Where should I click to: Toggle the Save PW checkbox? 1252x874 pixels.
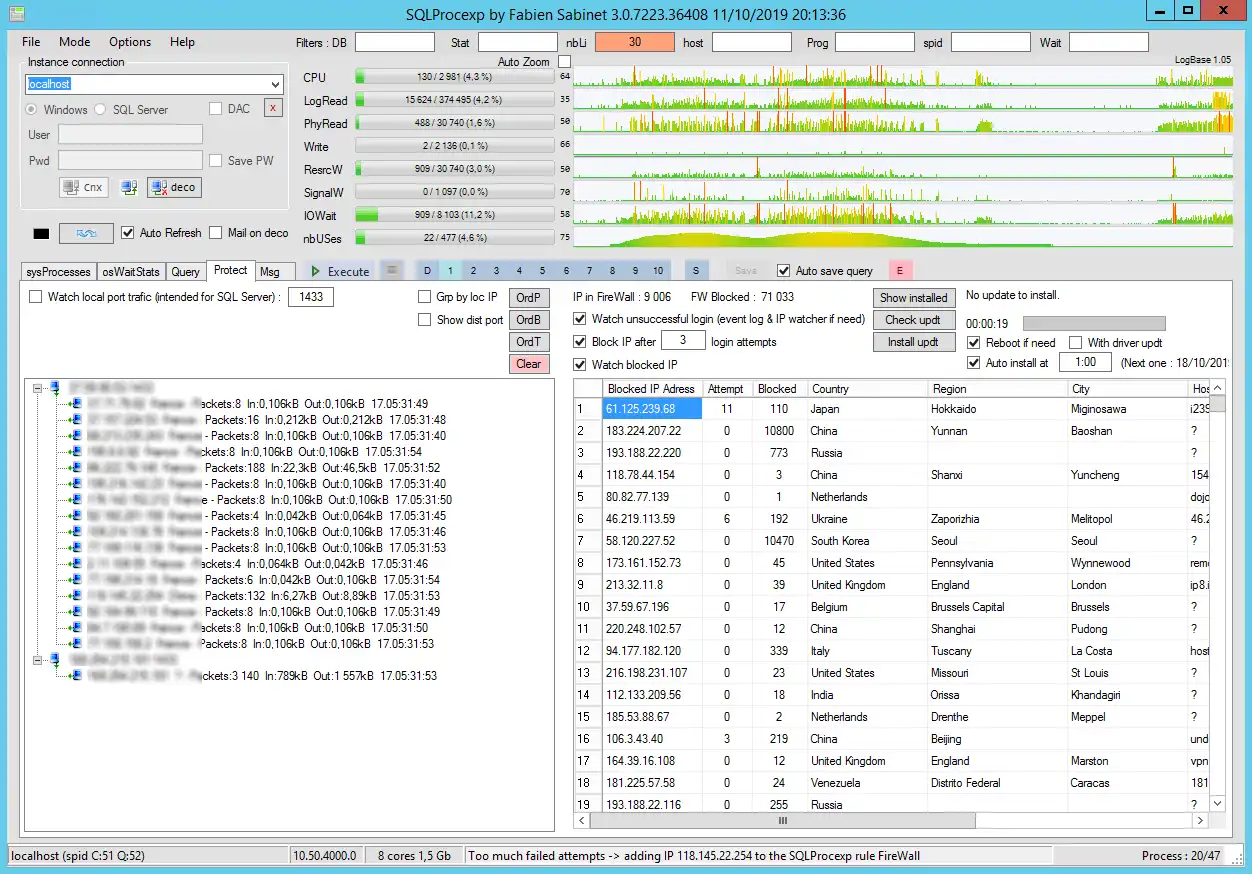[x=215, y=161]
